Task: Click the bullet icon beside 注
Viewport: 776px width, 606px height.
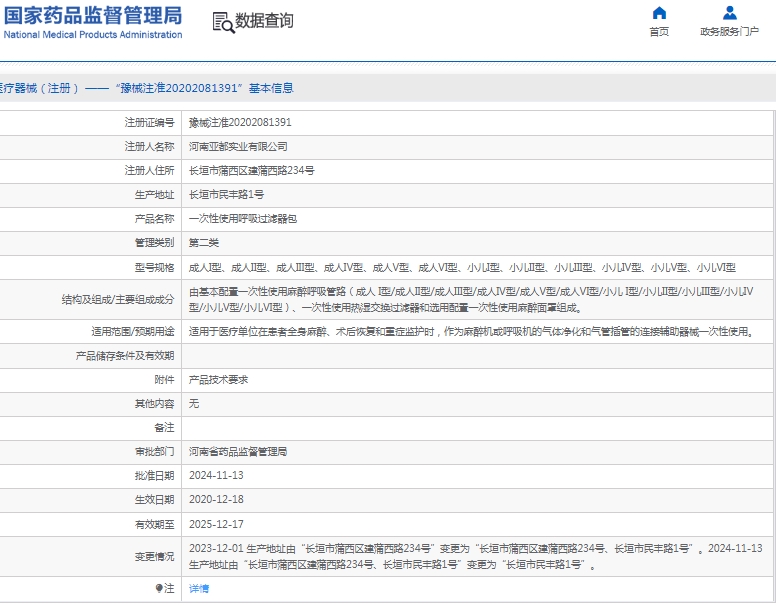Action: pyautogui.click(x=158, y=588)
